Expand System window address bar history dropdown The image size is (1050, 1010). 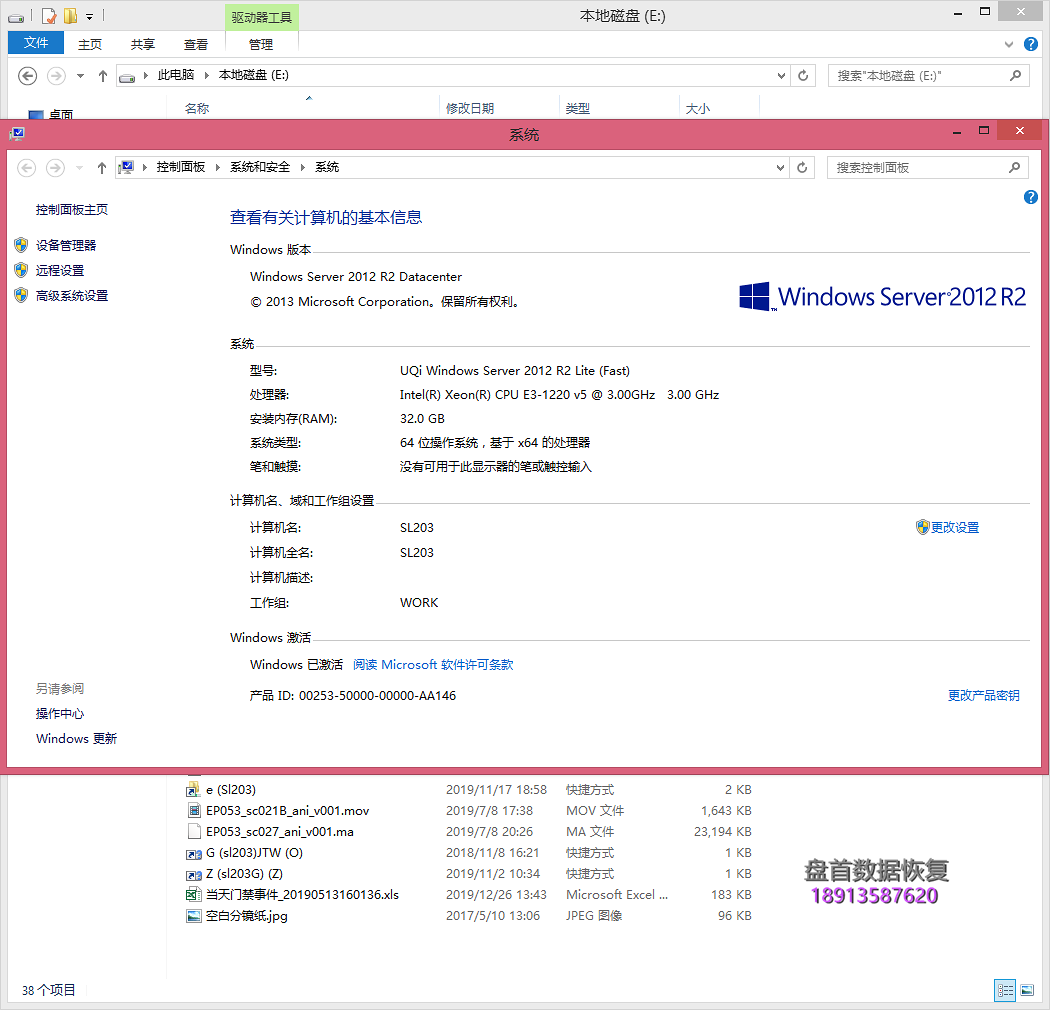coord(781,167)
